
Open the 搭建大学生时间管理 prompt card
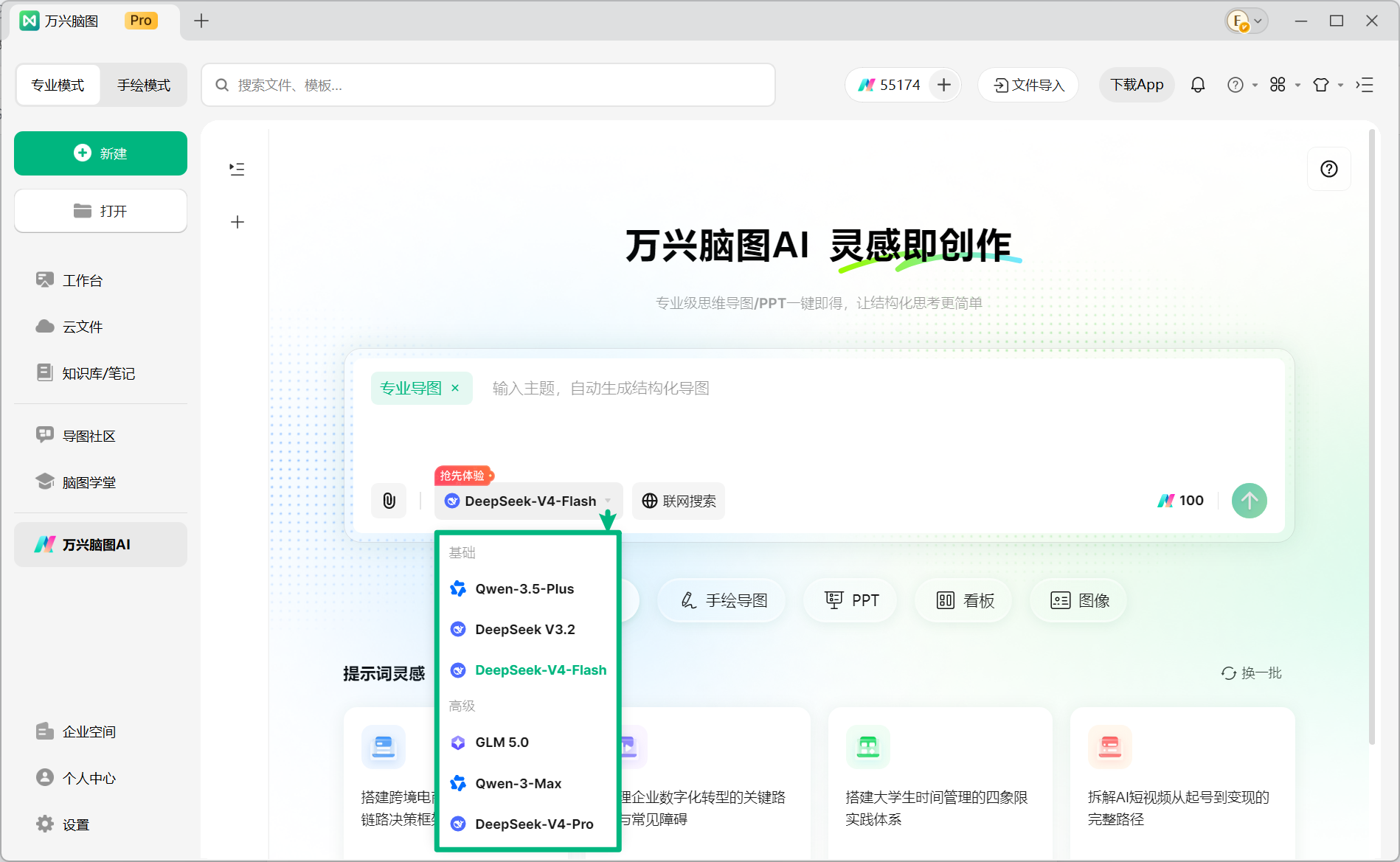point(940,783)
